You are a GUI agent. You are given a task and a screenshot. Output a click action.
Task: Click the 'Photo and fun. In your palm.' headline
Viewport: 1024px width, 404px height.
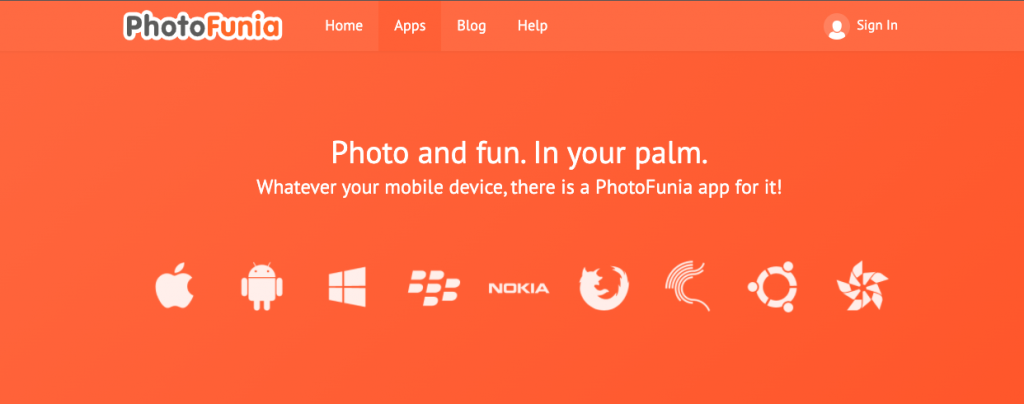(519, 153)
